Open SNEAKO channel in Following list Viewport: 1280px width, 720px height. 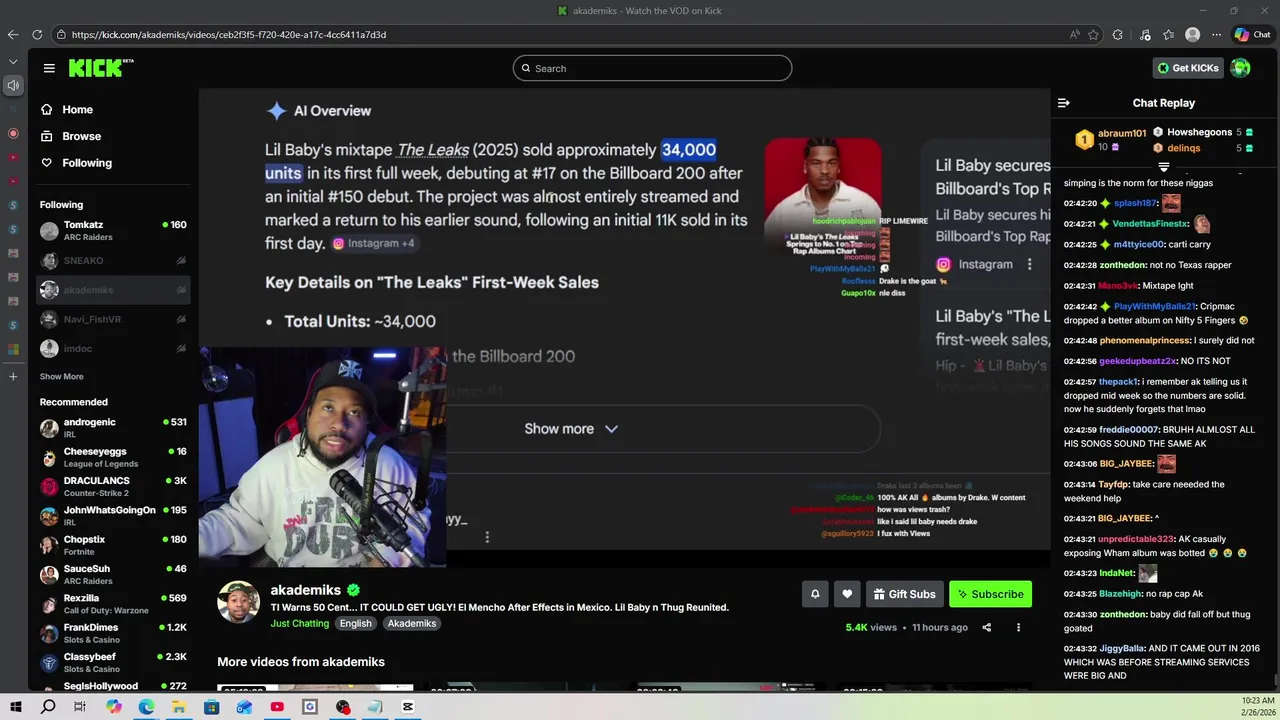(112, 261)
